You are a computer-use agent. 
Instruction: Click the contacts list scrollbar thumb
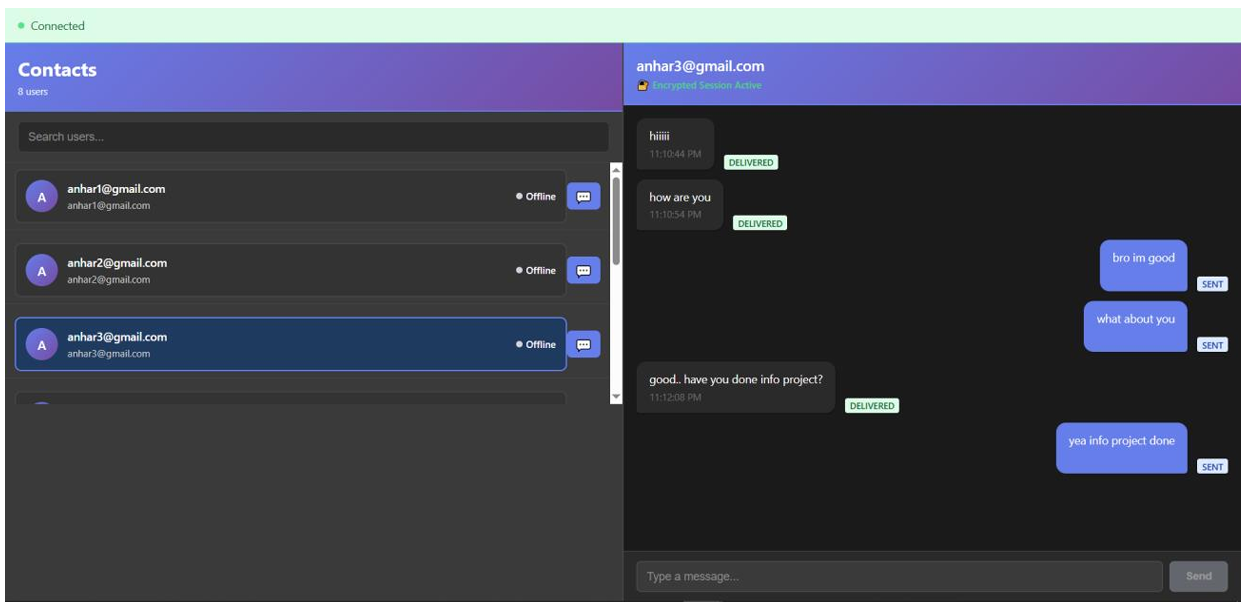coord(616,220)
